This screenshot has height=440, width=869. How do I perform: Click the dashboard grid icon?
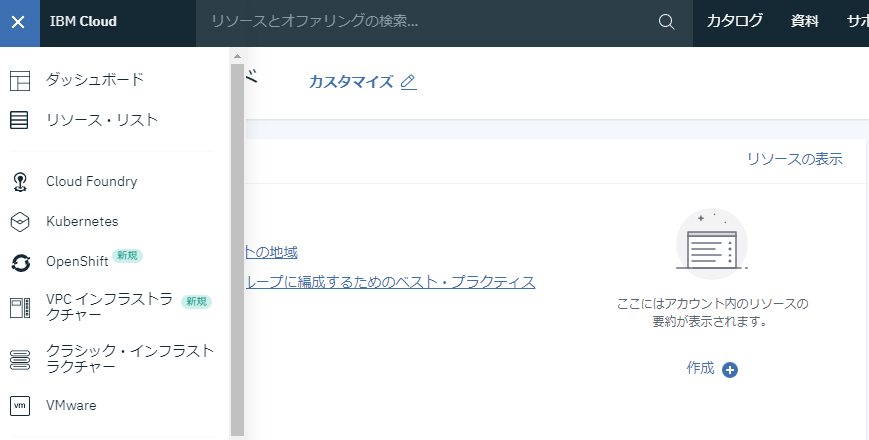click(x=20, y=81)
